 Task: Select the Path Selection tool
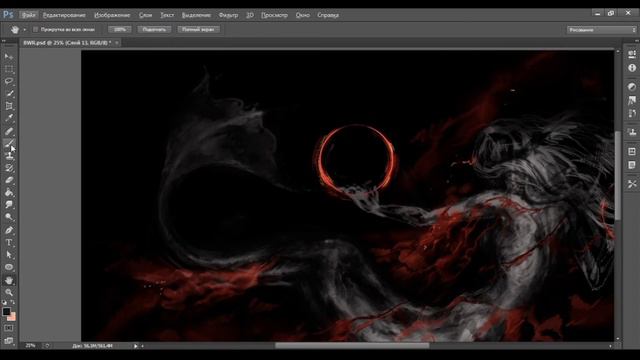point(9,255)
